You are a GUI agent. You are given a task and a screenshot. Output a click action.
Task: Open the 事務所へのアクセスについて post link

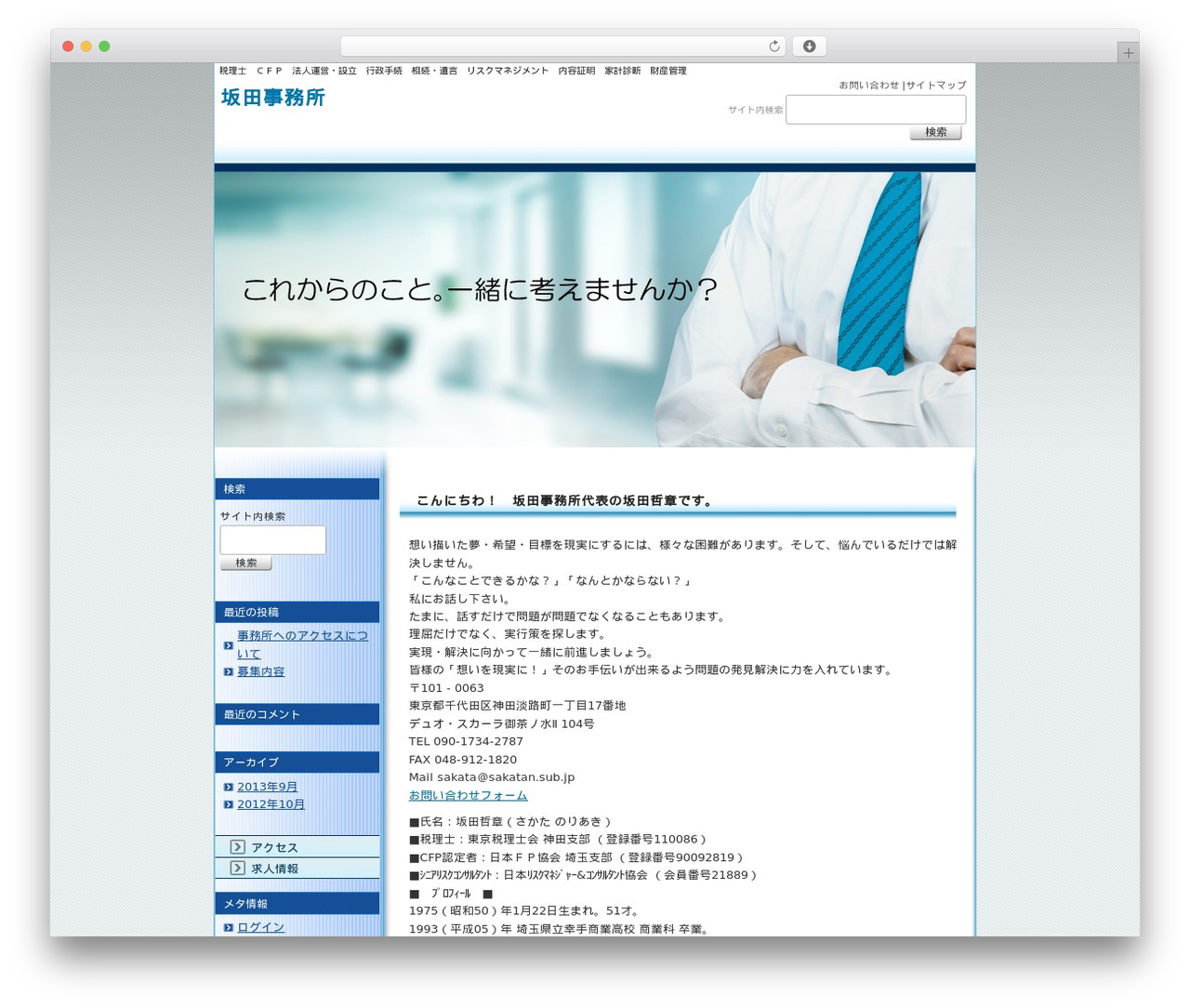tap(302, 644)
